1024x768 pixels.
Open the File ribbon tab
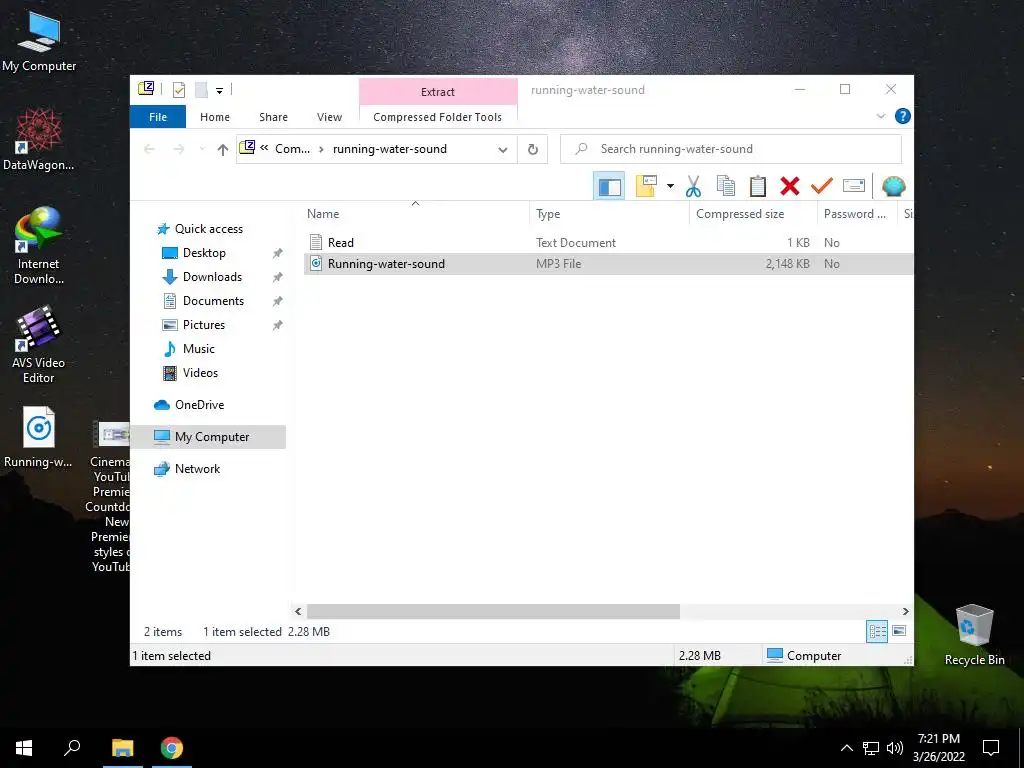coord(158,117)
